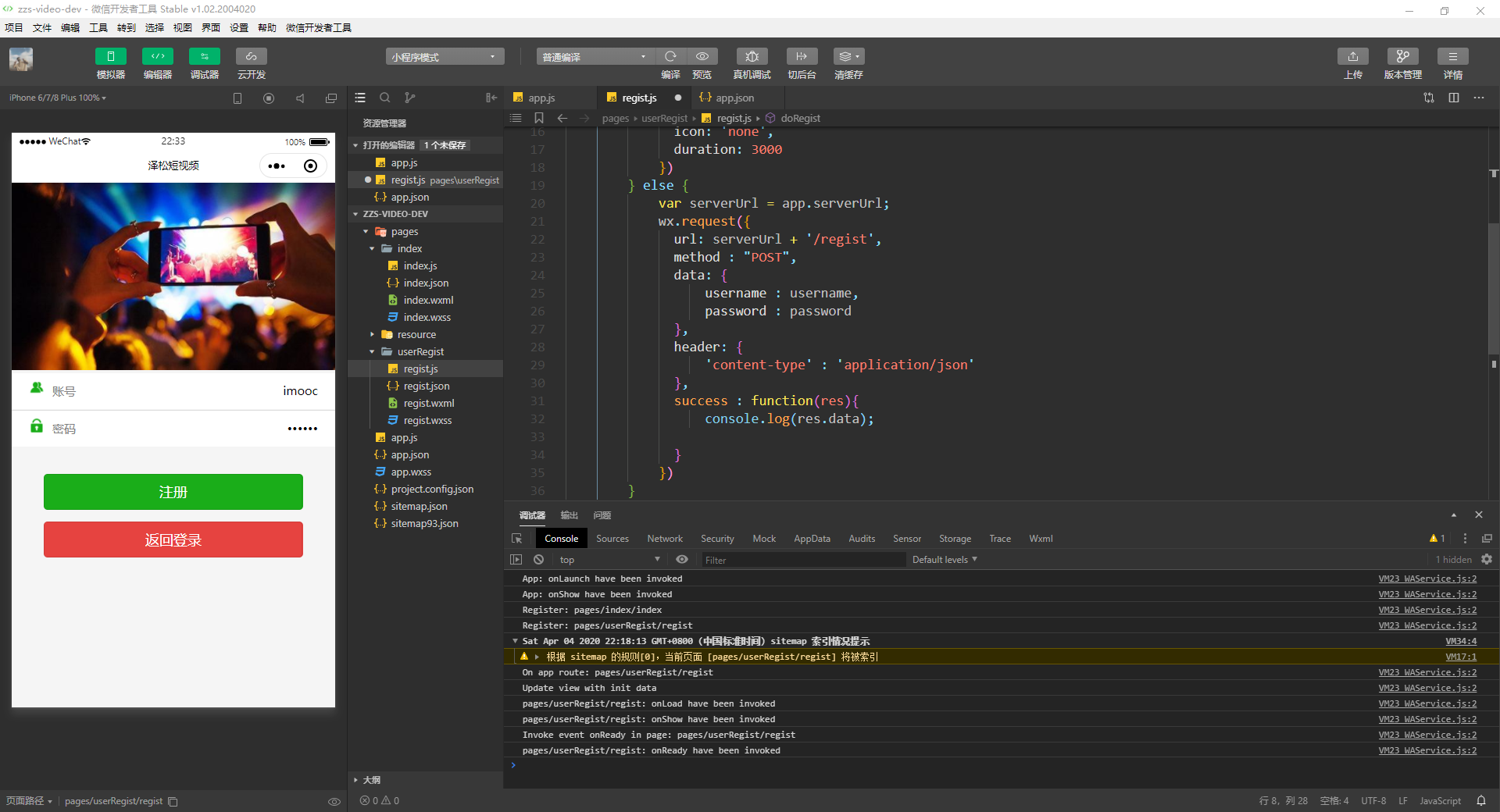Click the upload (上传) icon

click(x=1352, y=56)
